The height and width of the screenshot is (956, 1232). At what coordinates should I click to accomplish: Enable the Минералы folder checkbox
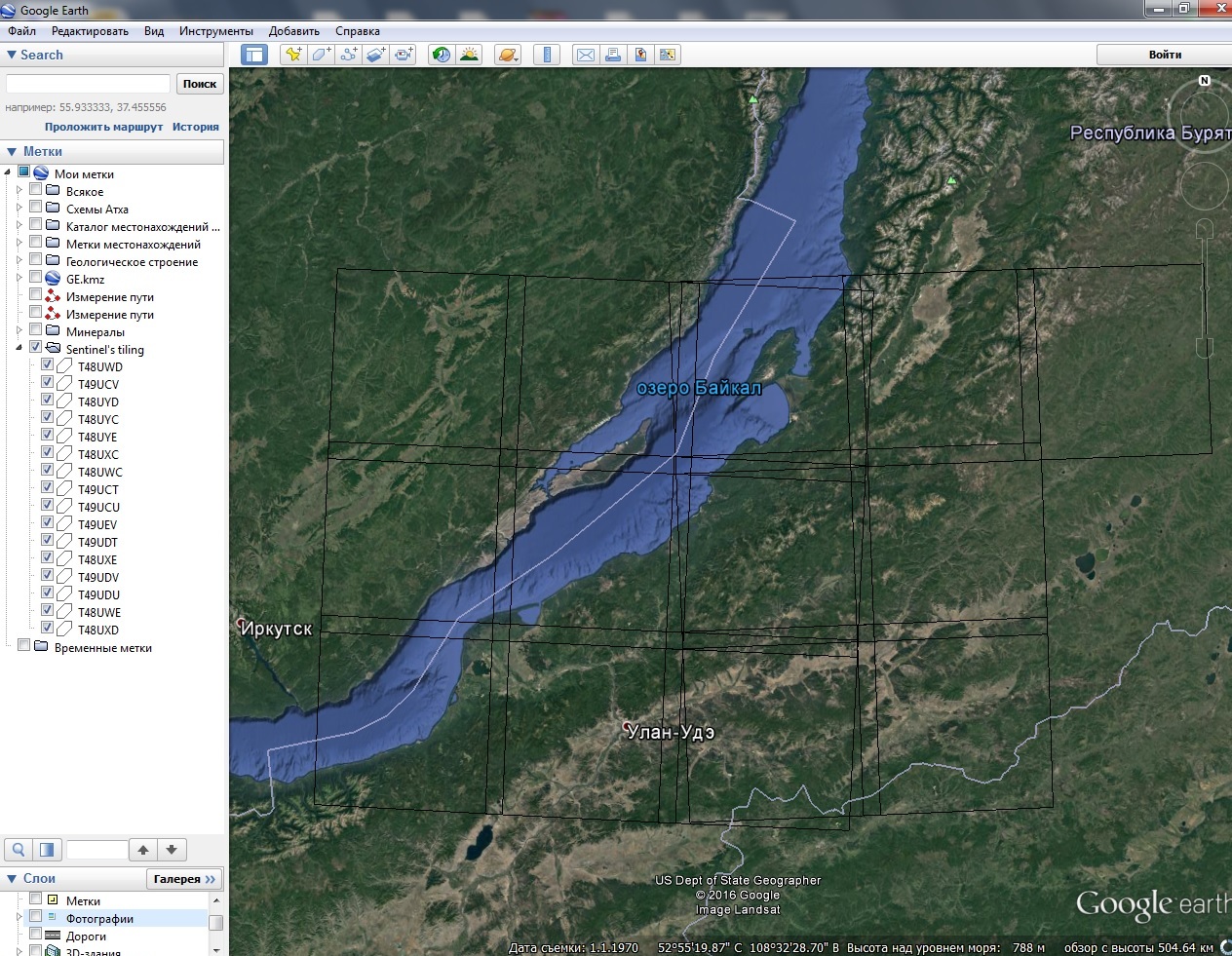[x=36, y=331]
